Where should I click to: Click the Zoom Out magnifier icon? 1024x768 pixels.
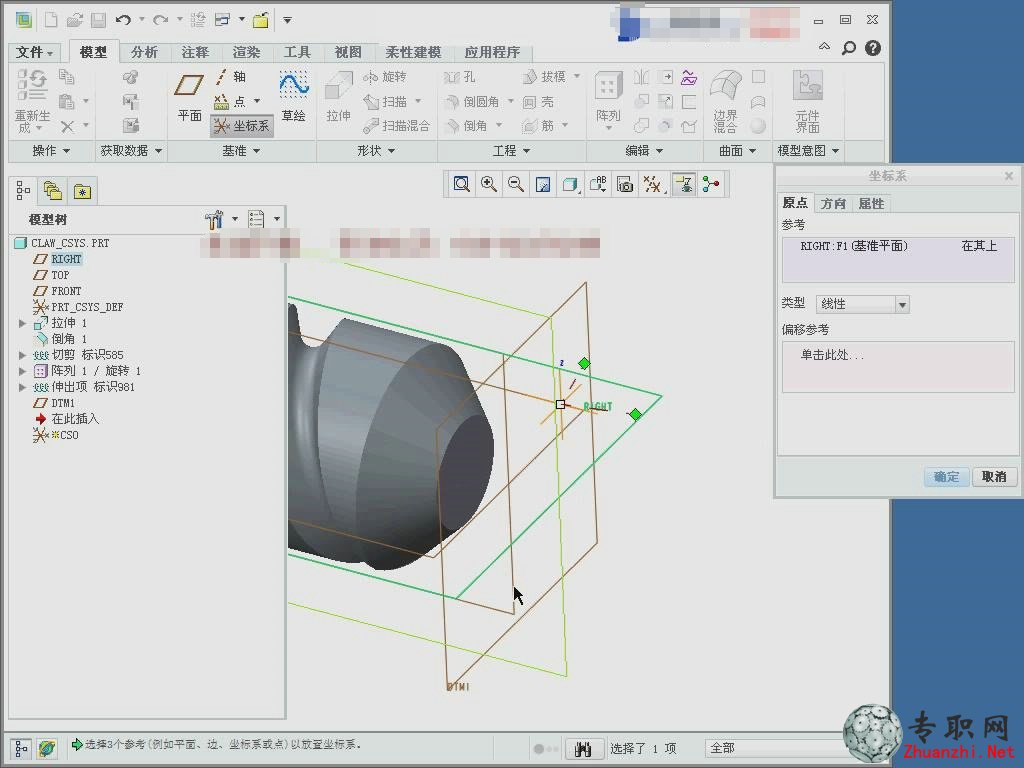coord(516,184)
